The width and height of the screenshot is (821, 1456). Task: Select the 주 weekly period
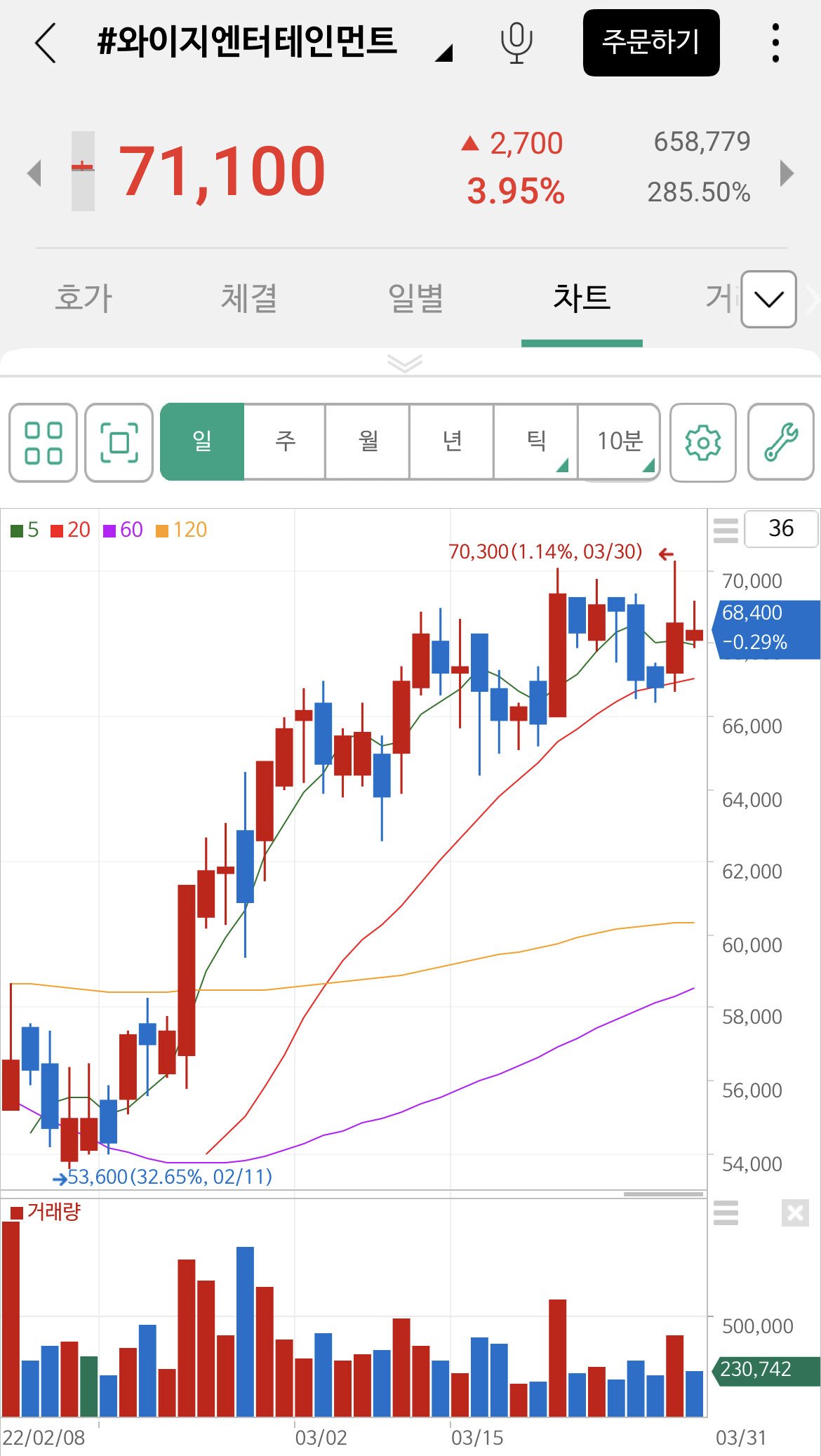pyautogui.click(x=285, y=441)
